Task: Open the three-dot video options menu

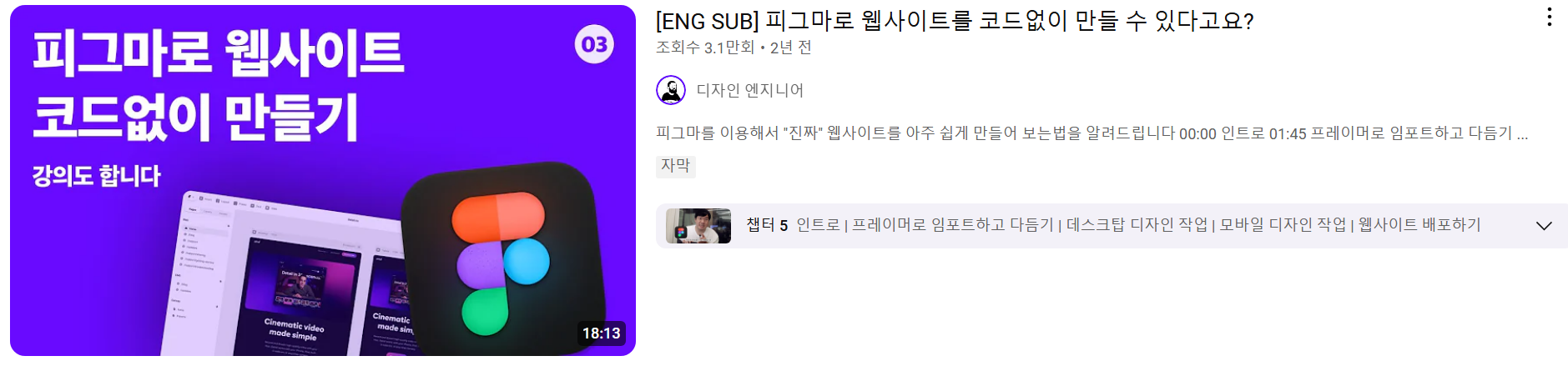Action: pyautogui.click(x=1549, y=18)
